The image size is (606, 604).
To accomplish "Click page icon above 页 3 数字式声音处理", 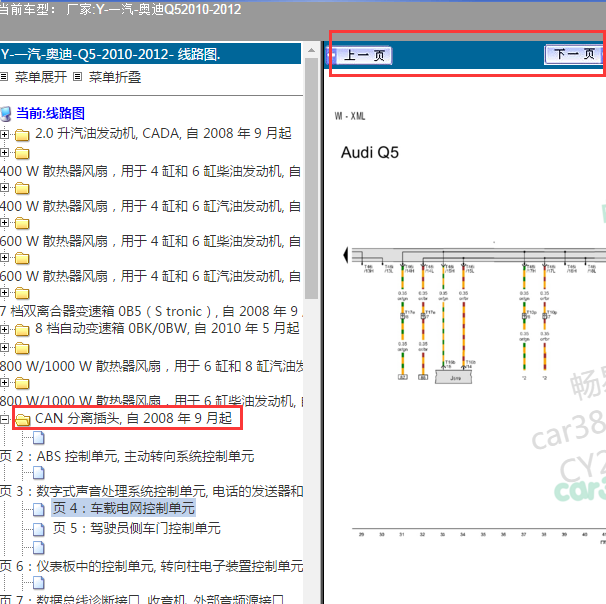I will [39, 472].
